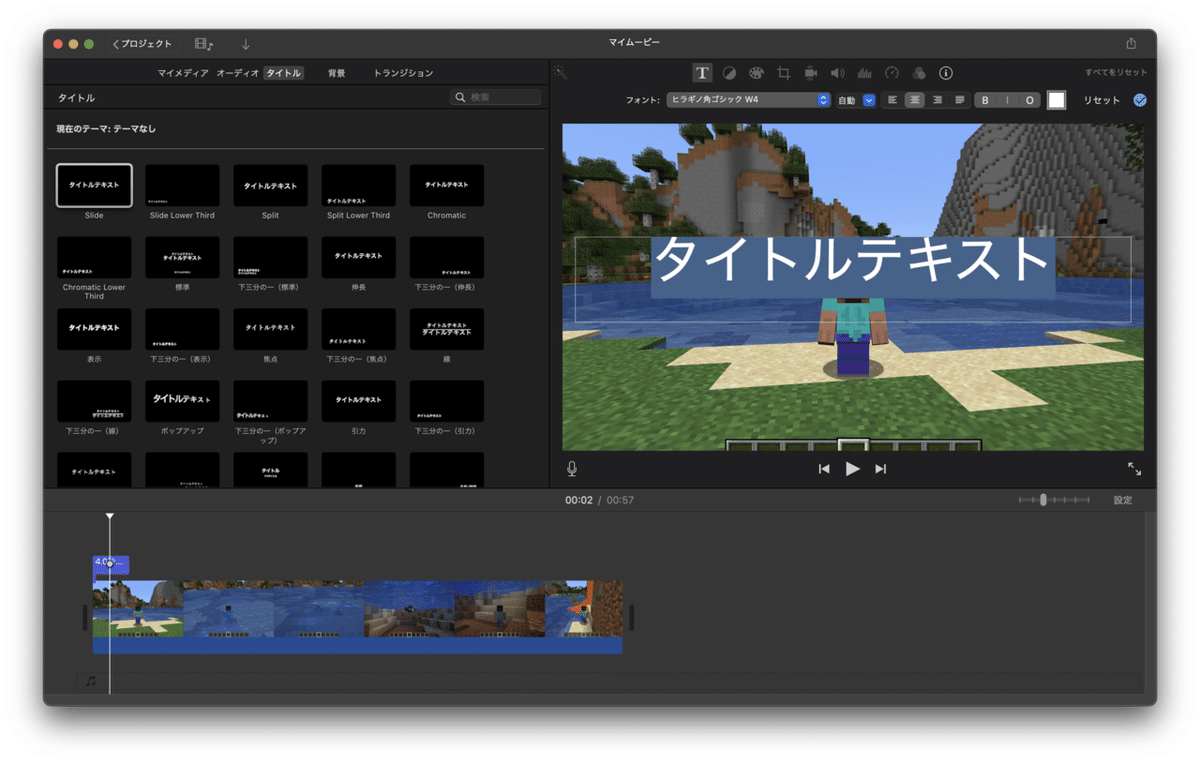Image resolution: width=1200 pixels, height=763 pixels.
Task: Click the voiceover microphone icon
Action: pos(571,467)
